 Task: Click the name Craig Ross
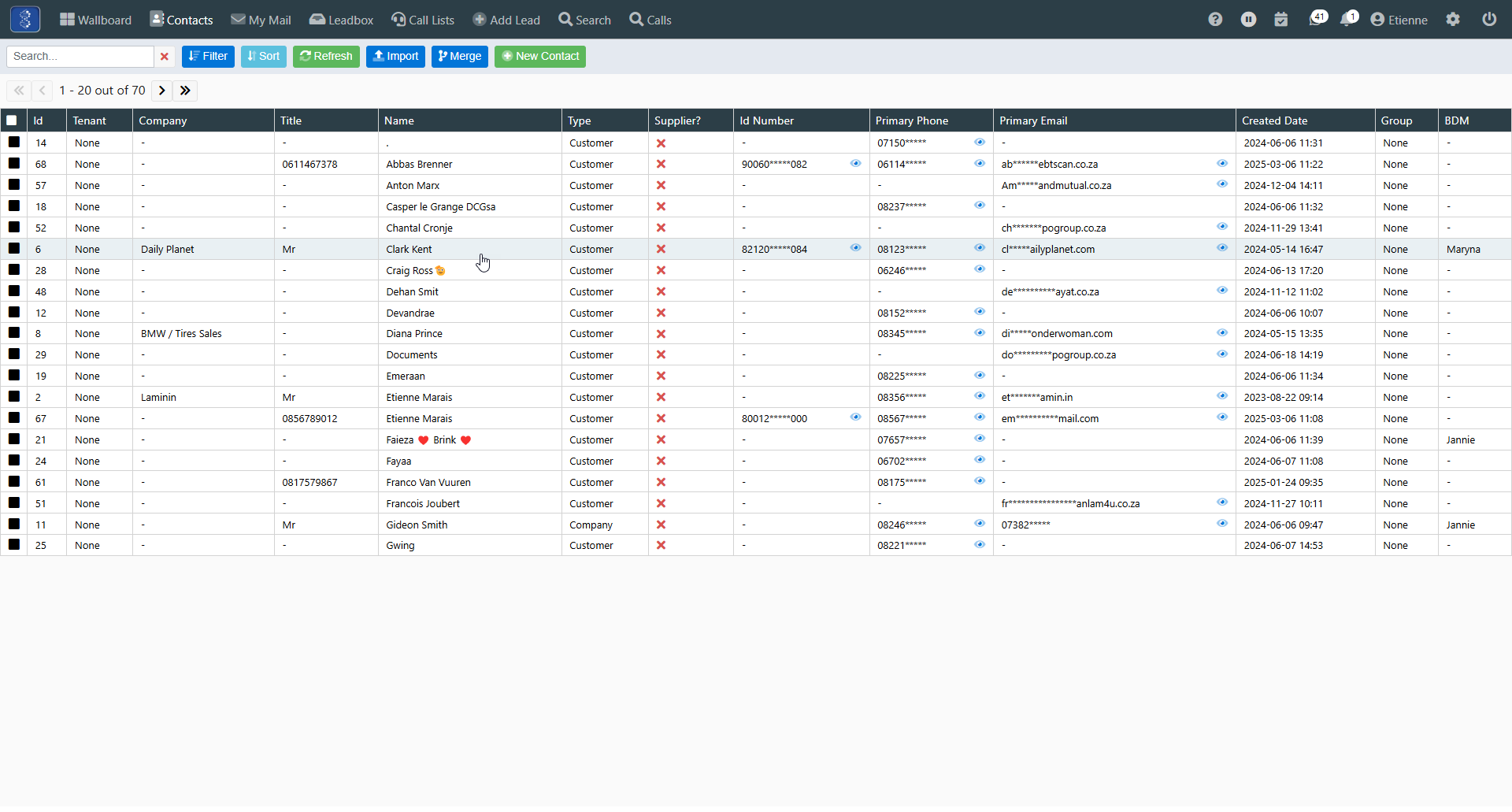point(409,271)
